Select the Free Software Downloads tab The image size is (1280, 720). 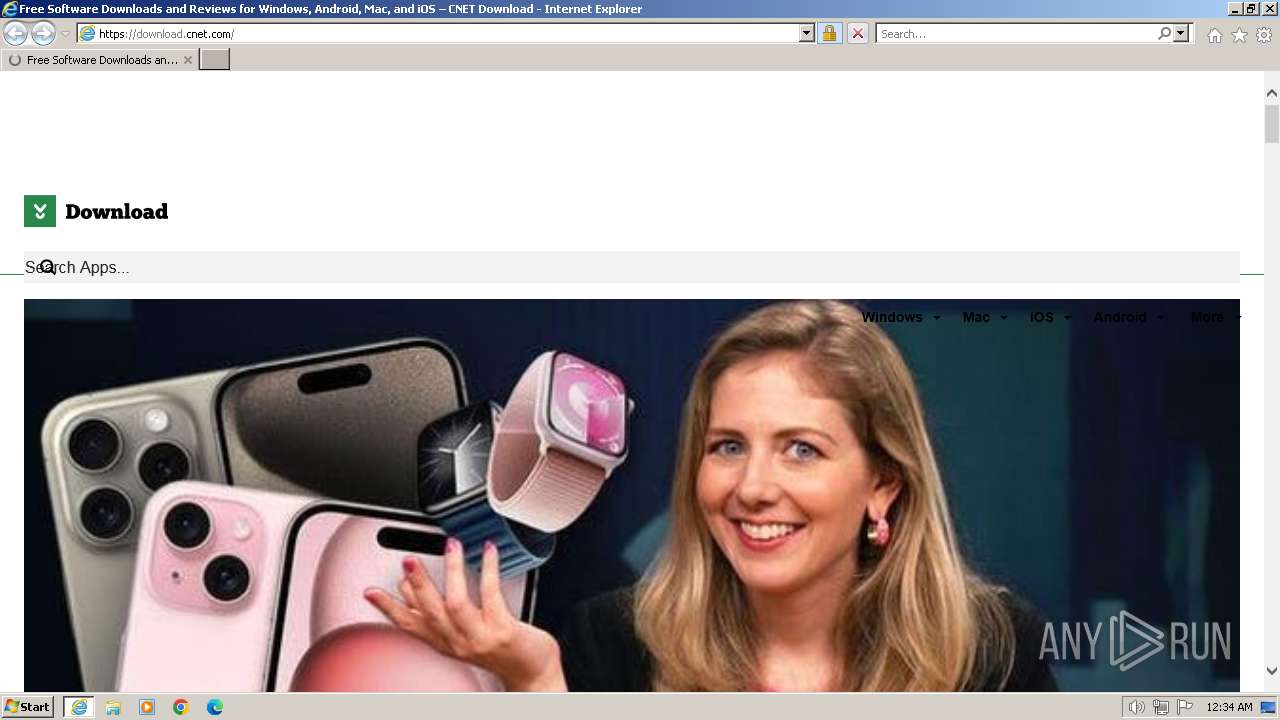(x=98, y=60)
